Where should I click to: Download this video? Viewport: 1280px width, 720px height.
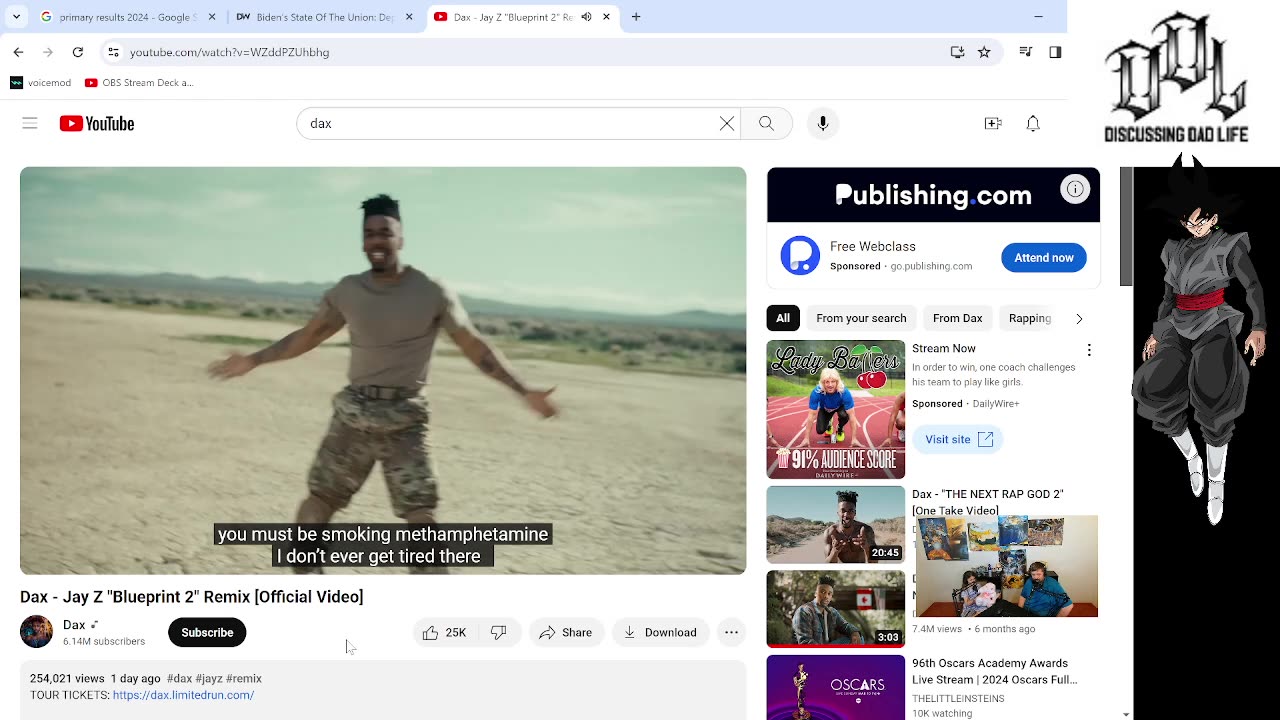coord(660,632)
